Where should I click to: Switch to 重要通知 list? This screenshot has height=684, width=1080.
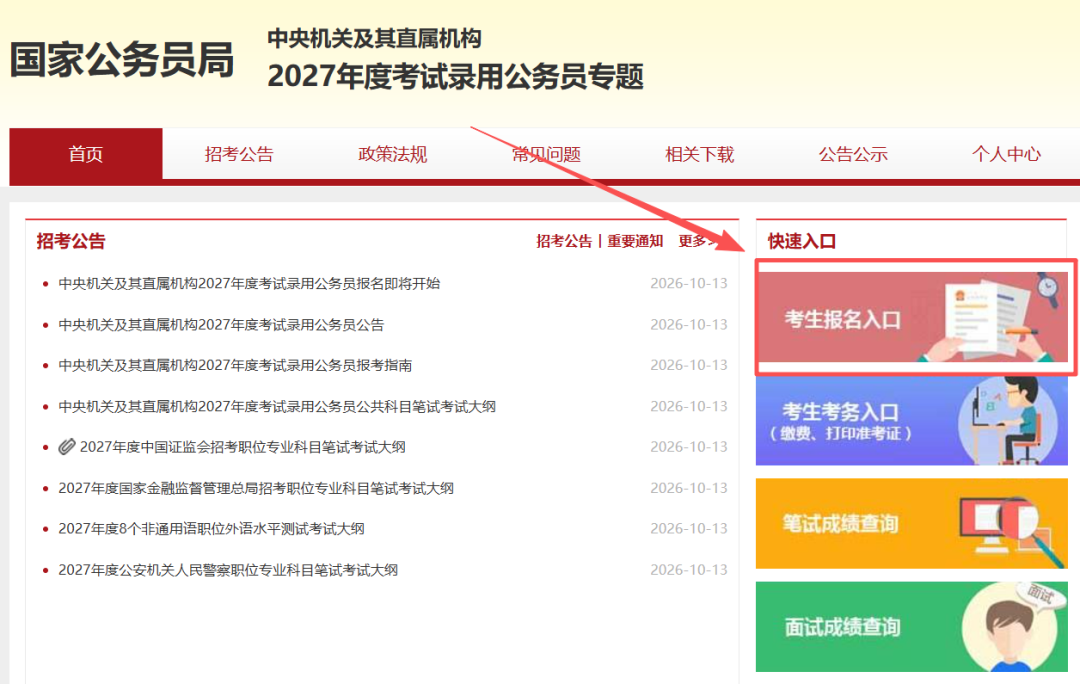coord(635,241)
